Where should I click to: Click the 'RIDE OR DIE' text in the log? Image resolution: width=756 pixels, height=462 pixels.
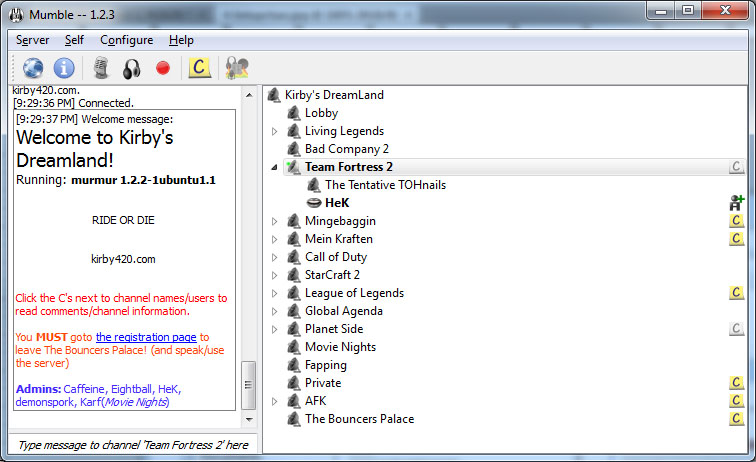click(123, 220)
